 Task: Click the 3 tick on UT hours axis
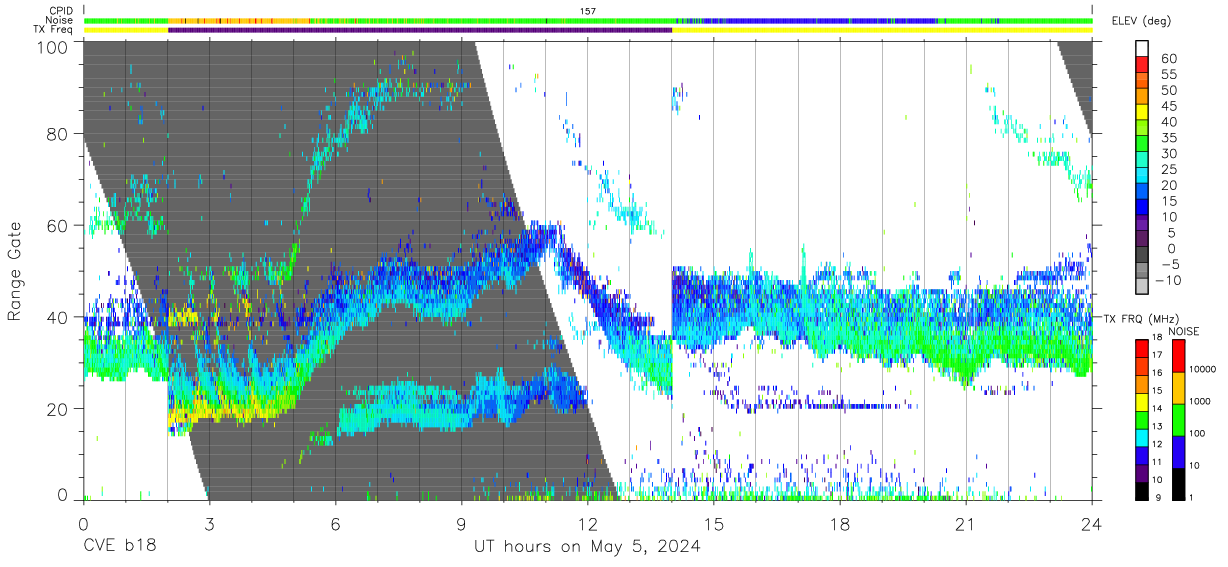(x=209, y=524)
